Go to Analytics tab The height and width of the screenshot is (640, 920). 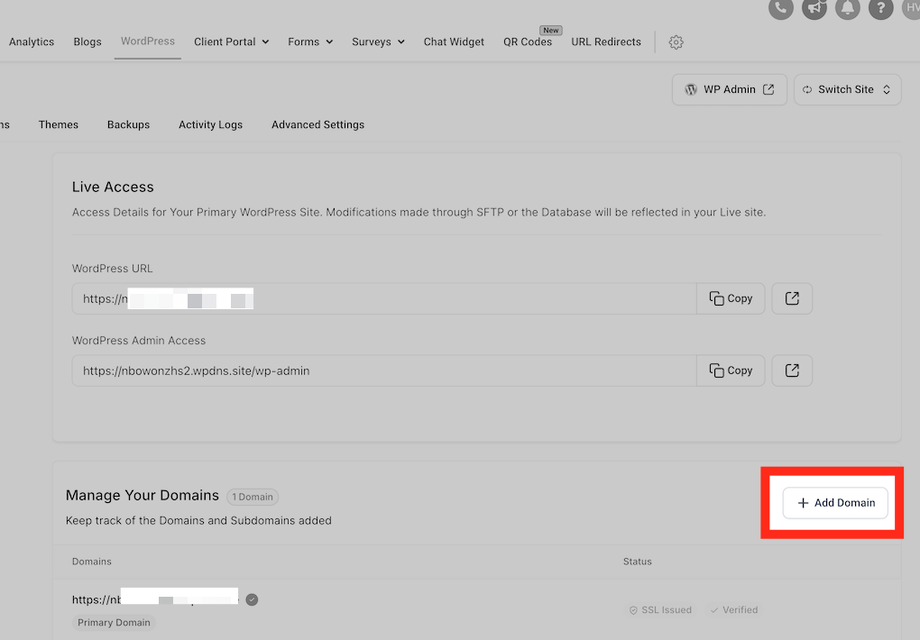pos(32,42)
